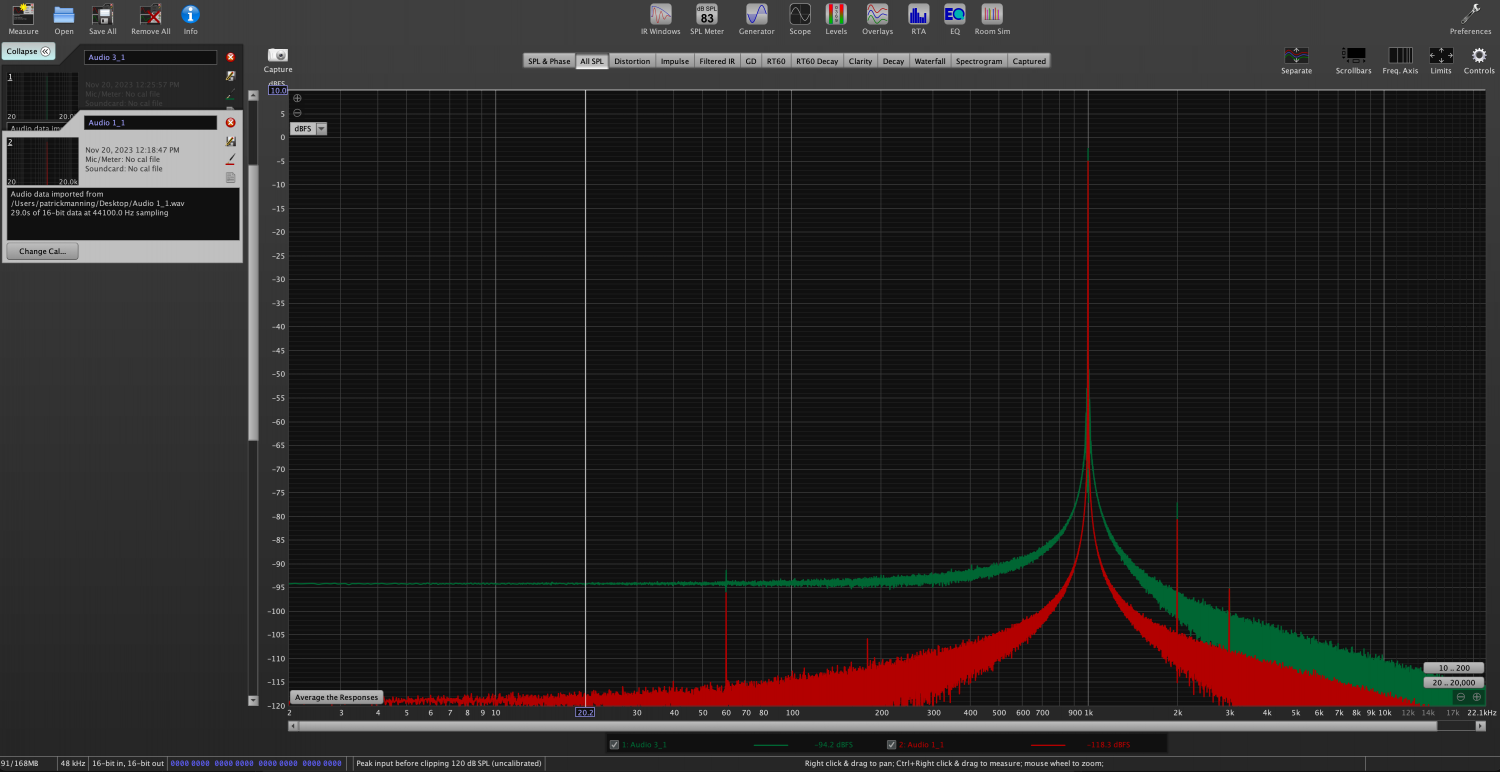Click vertical zoom out icon near dBFS axis
This screenshot has height=772, width=1500.
(x=297, y=113)
